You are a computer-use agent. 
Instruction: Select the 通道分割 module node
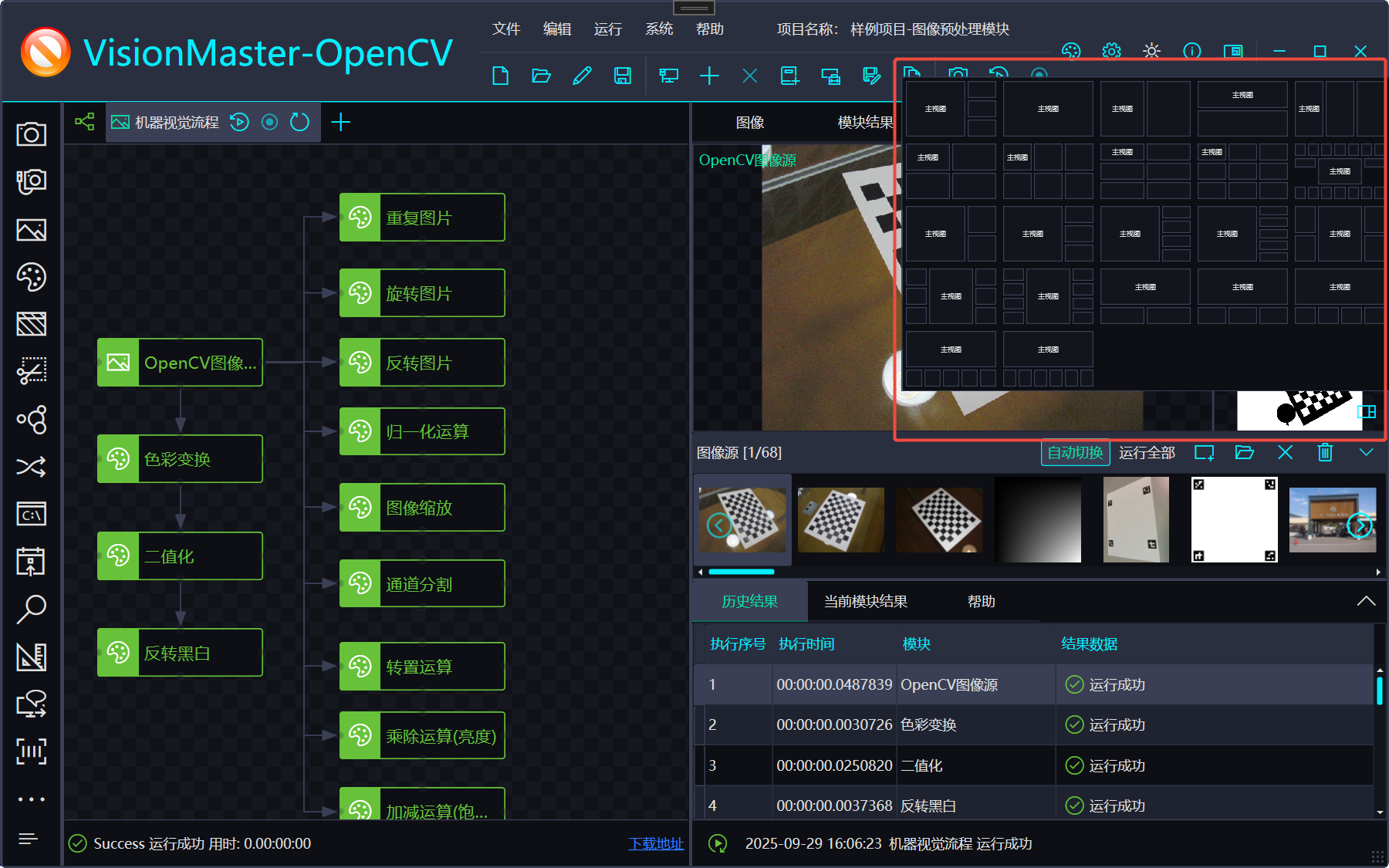coord(422,584)
